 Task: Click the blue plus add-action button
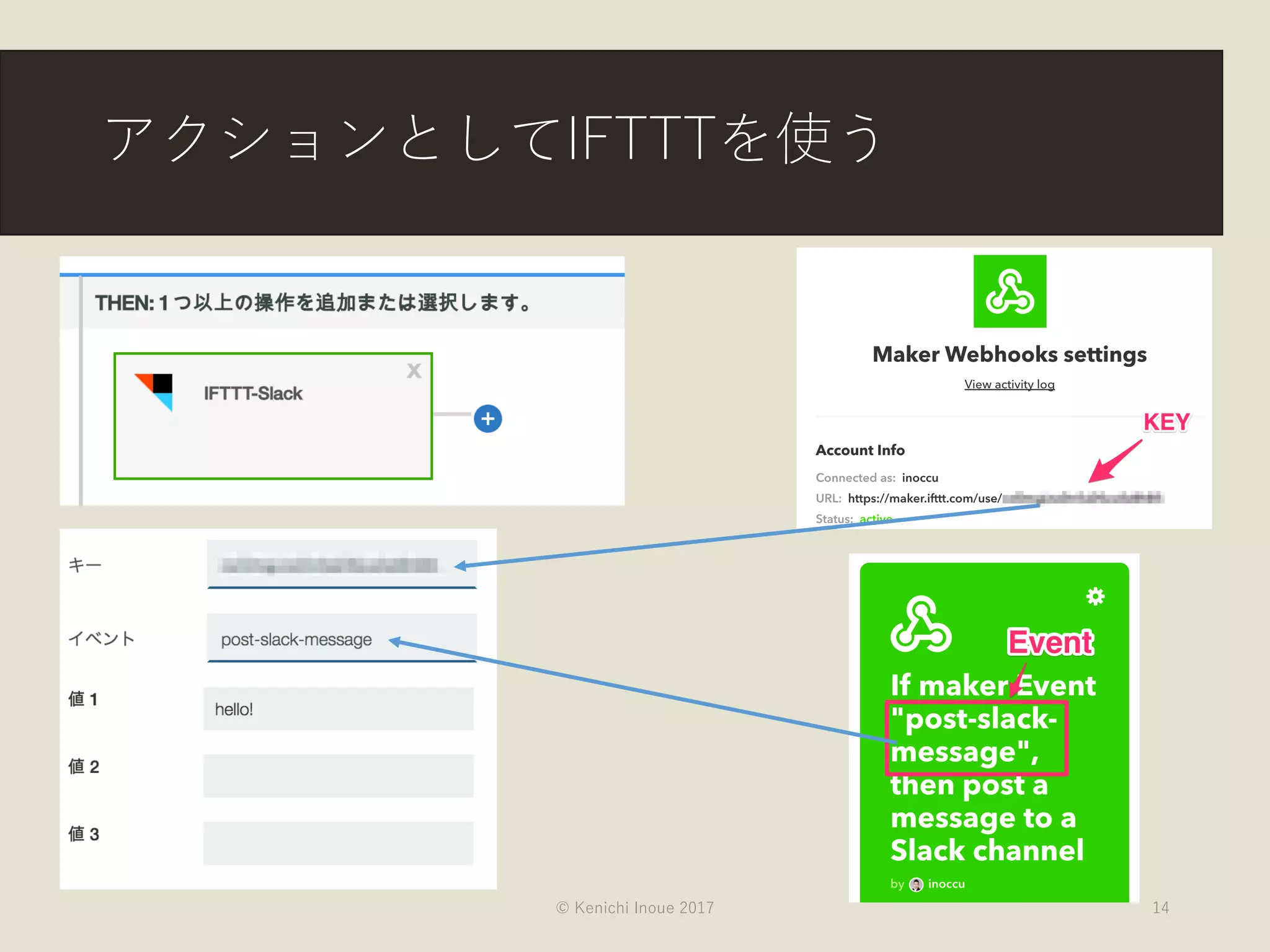click(x=487, y=419)
